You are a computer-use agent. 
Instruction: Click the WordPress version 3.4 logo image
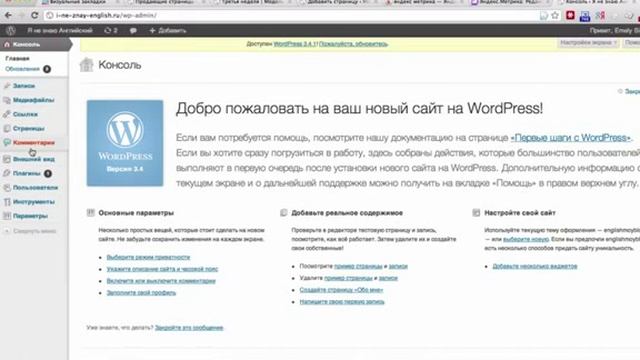click(125, 143)
